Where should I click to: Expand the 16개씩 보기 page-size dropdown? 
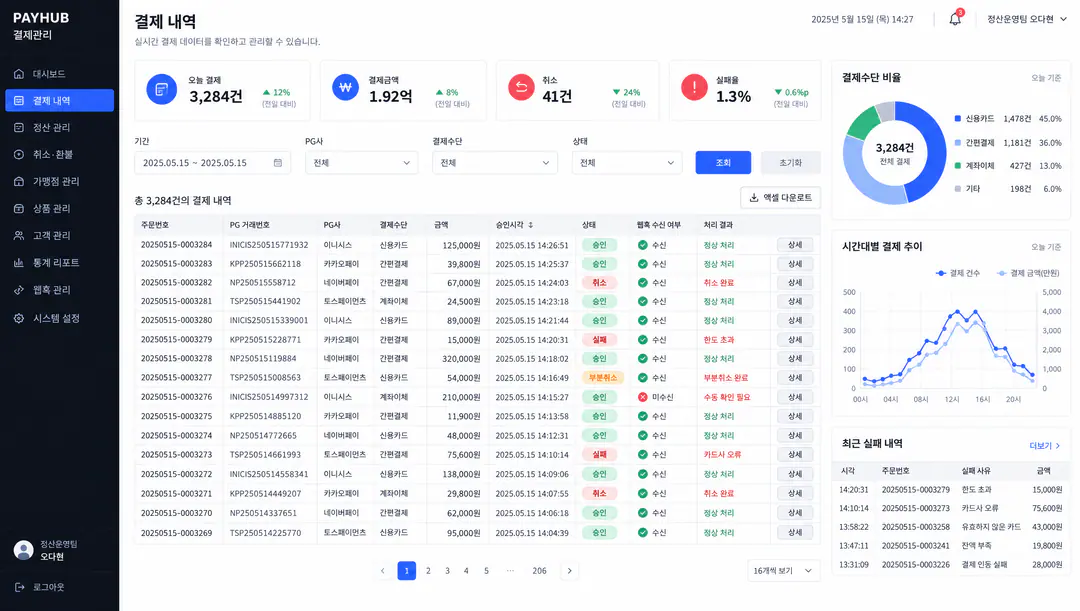pos(784,570)
